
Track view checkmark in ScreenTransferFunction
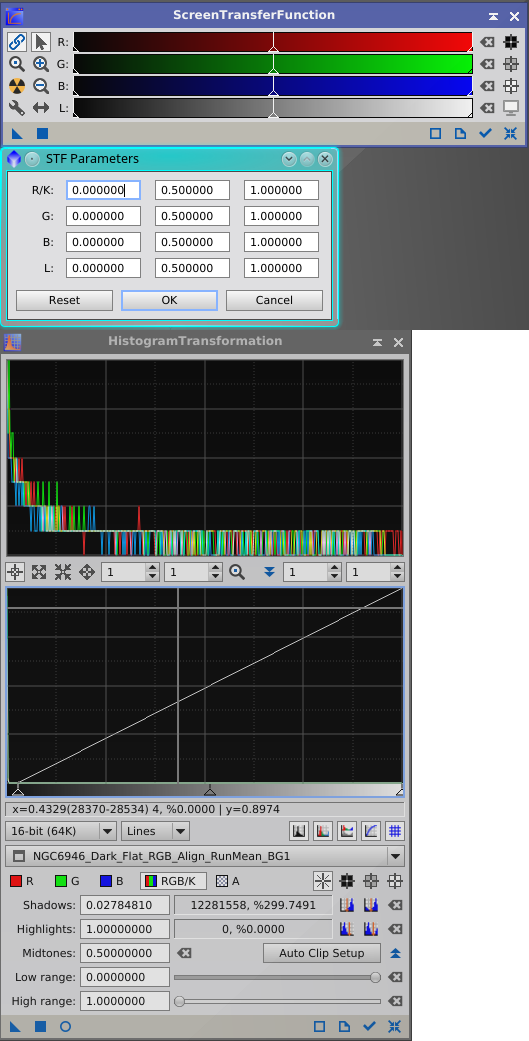[485, 133]
